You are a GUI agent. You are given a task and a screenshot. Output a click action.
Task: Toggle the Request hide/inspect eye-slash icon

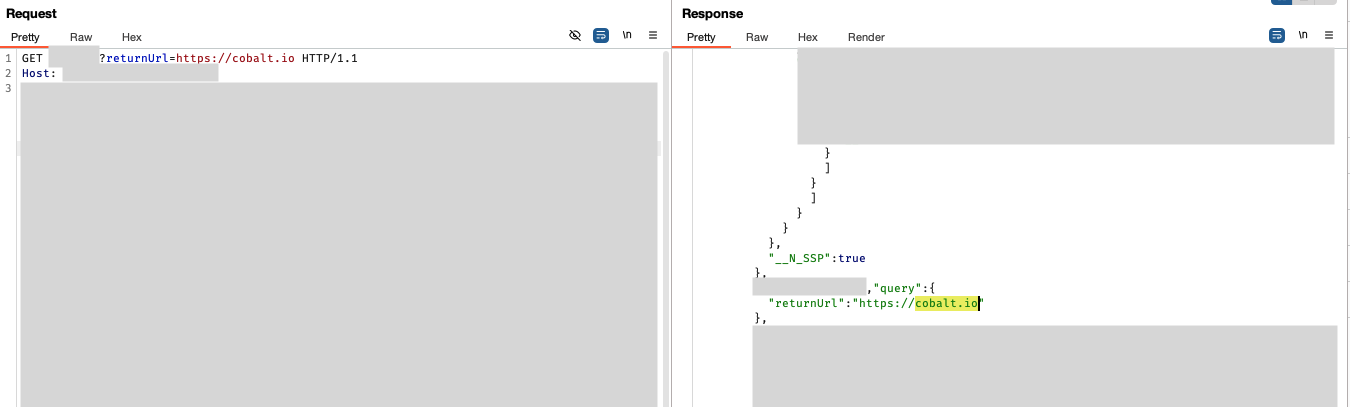(x=575, y=35)
